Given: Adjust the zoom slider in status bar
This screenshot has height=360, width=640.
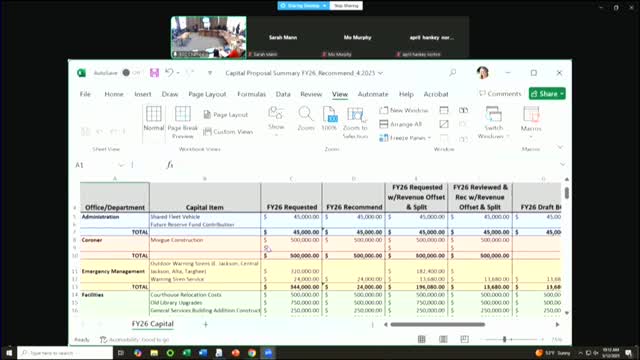Looking at the screenshot, I should [x=504, y=339].
